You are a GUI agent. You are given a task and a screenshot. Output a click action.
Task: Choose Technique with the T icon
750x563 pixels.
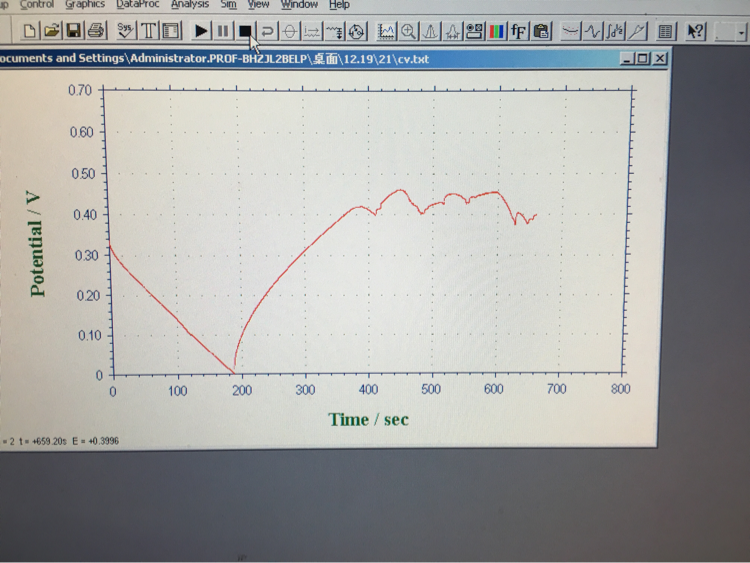(x=149, y=32)
